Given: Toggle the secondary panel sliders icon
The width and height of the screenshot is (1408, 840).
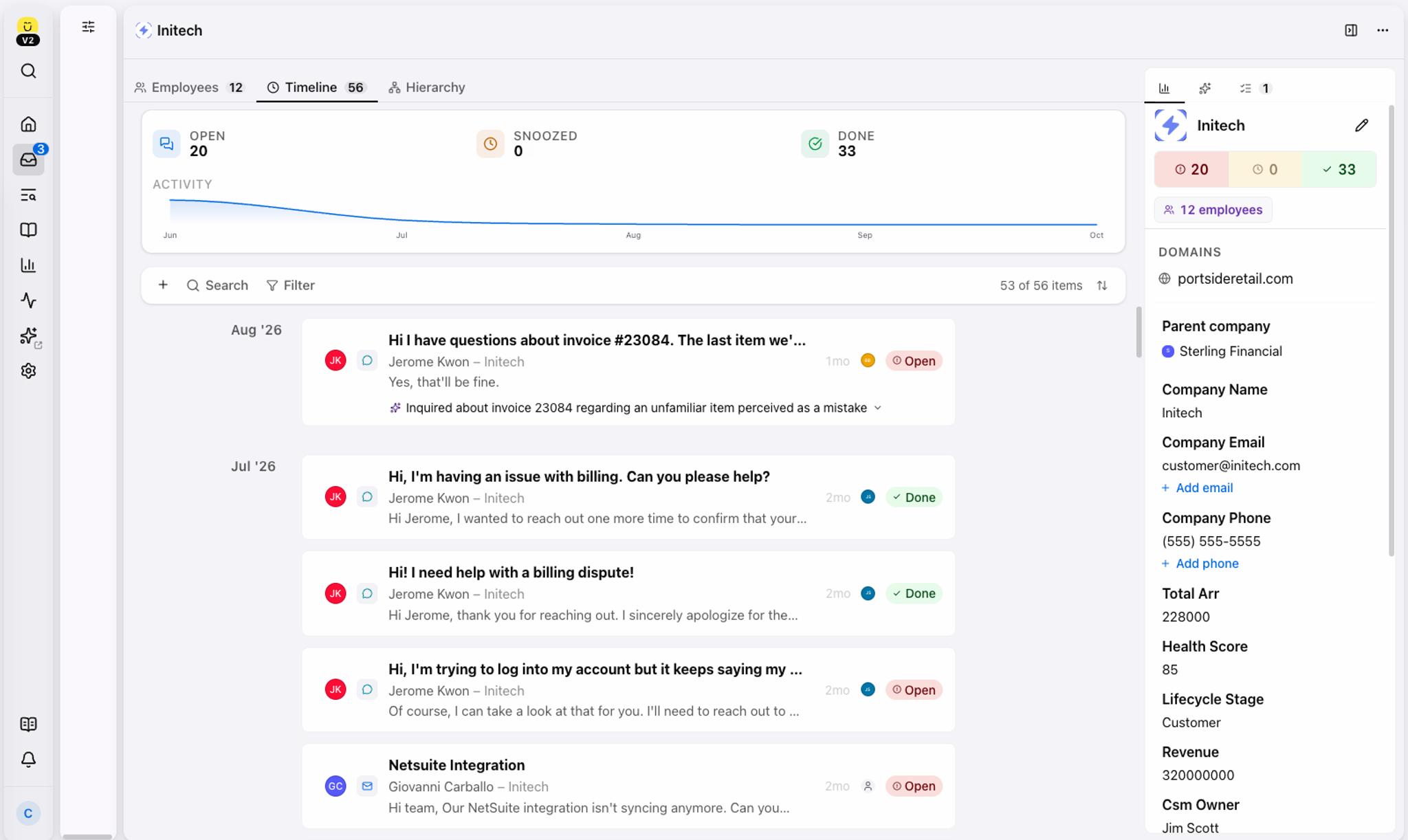Looking at the screenshot, I should tap(88, 27).
